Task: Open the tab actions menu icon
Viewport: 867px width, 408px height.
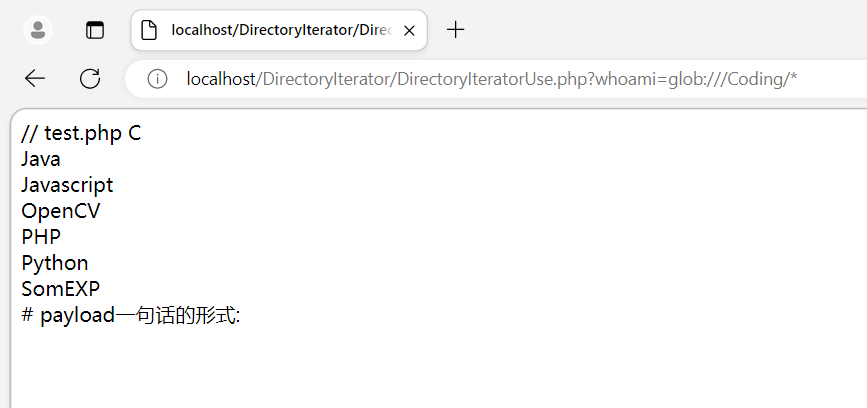Action: click(95, 30)
